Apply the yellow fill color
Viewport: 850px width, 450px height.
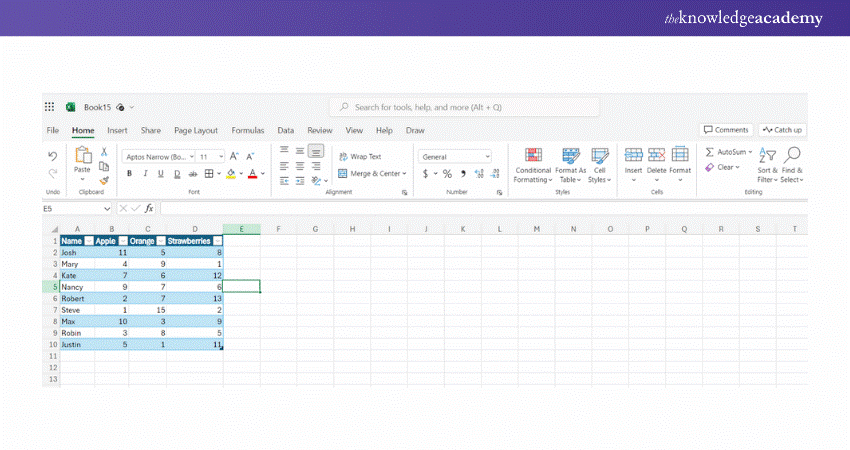[x=230, y=174]
